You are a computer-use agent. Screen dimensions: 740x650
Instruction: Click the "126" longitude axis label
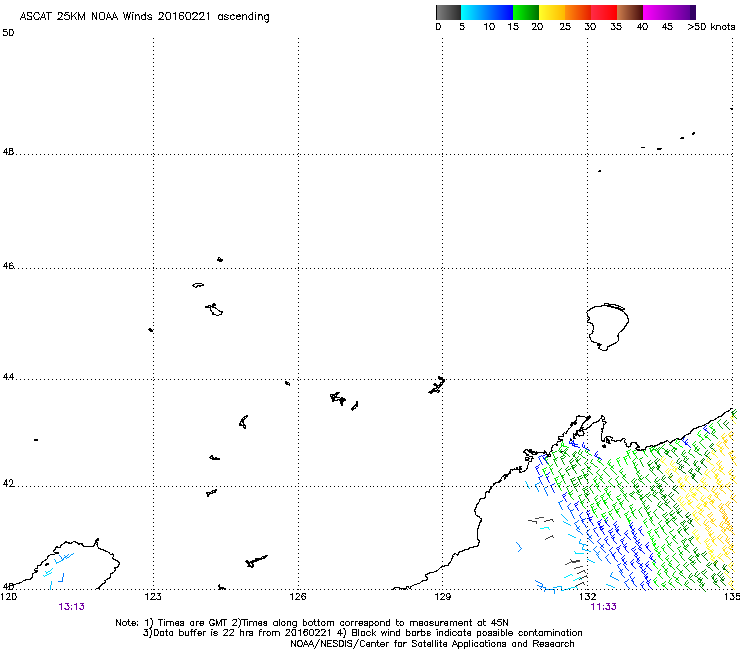tap(298, 597)
